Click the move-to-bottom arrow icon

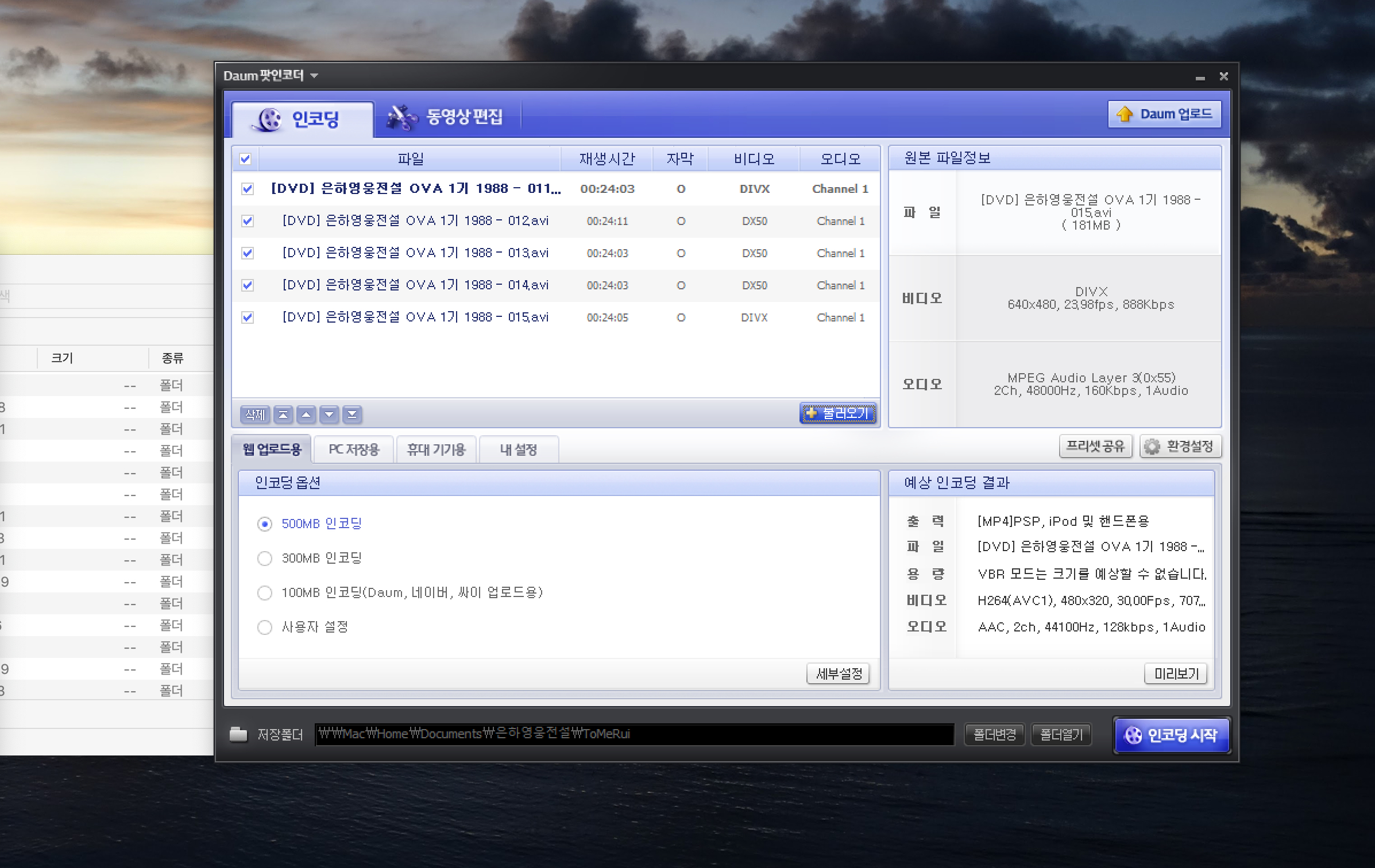pos(352,414)
